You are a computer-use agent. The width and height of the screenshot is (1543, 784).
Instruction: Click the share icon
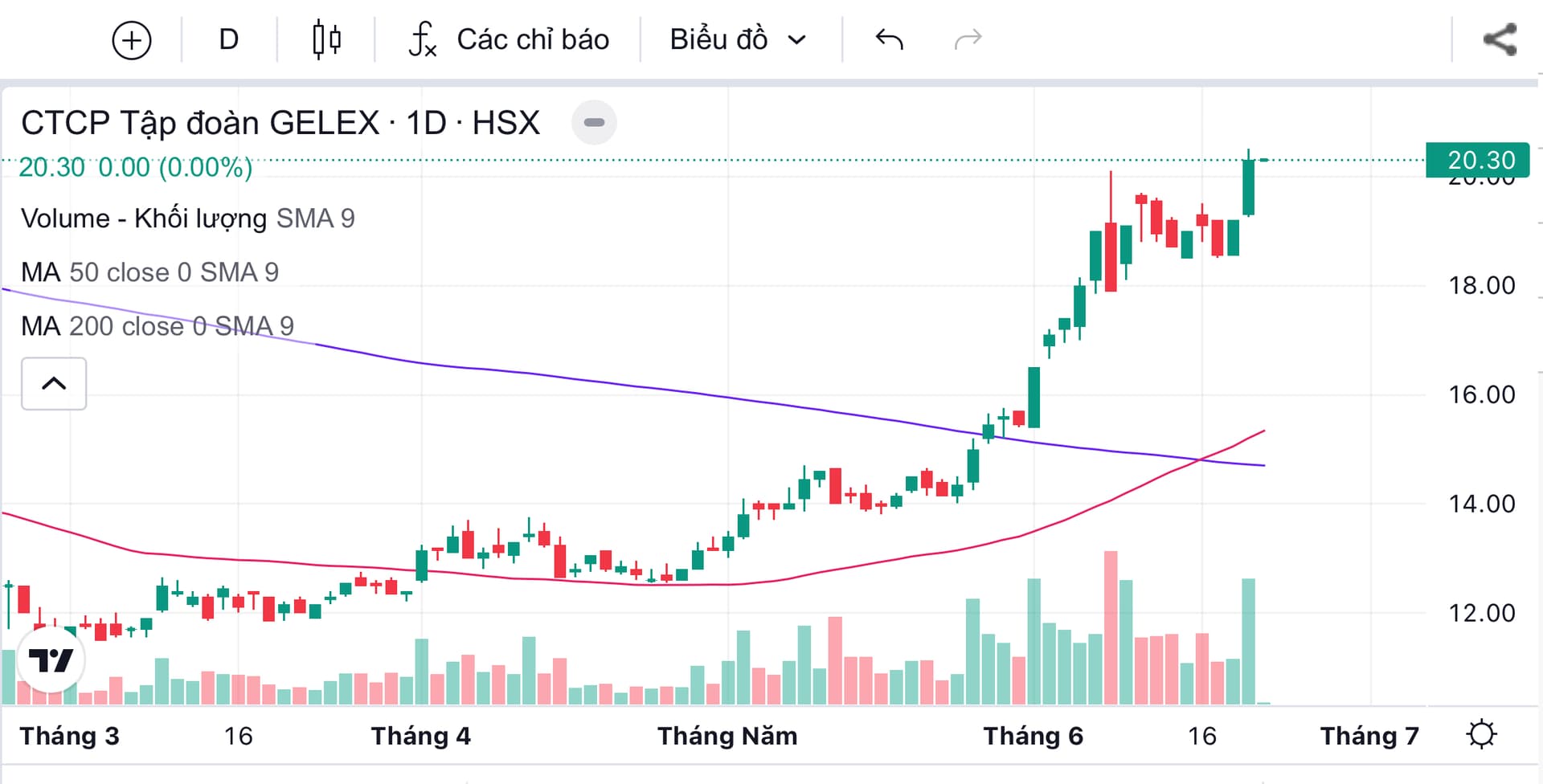pyautogui.click(x=1500, y=40)
